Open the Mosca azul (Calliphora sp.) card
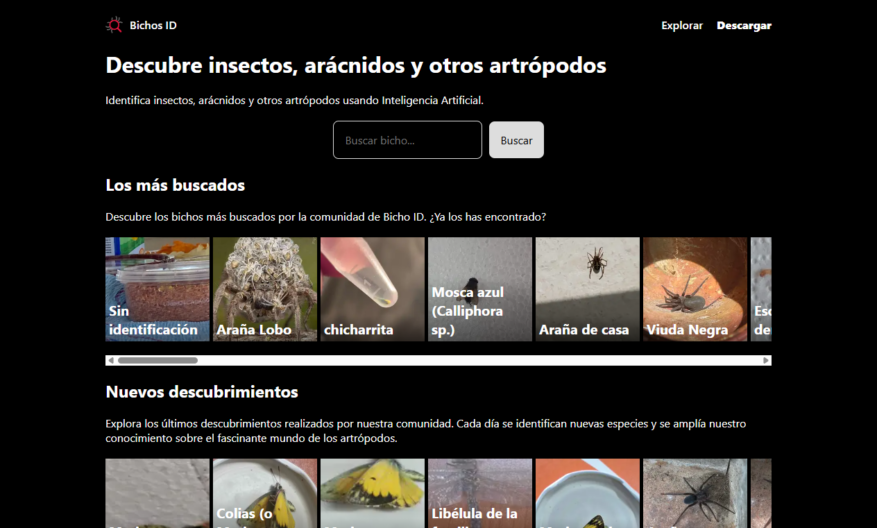Screen dimensions: 877x528 pyautogui.click(x=480, y=289)
